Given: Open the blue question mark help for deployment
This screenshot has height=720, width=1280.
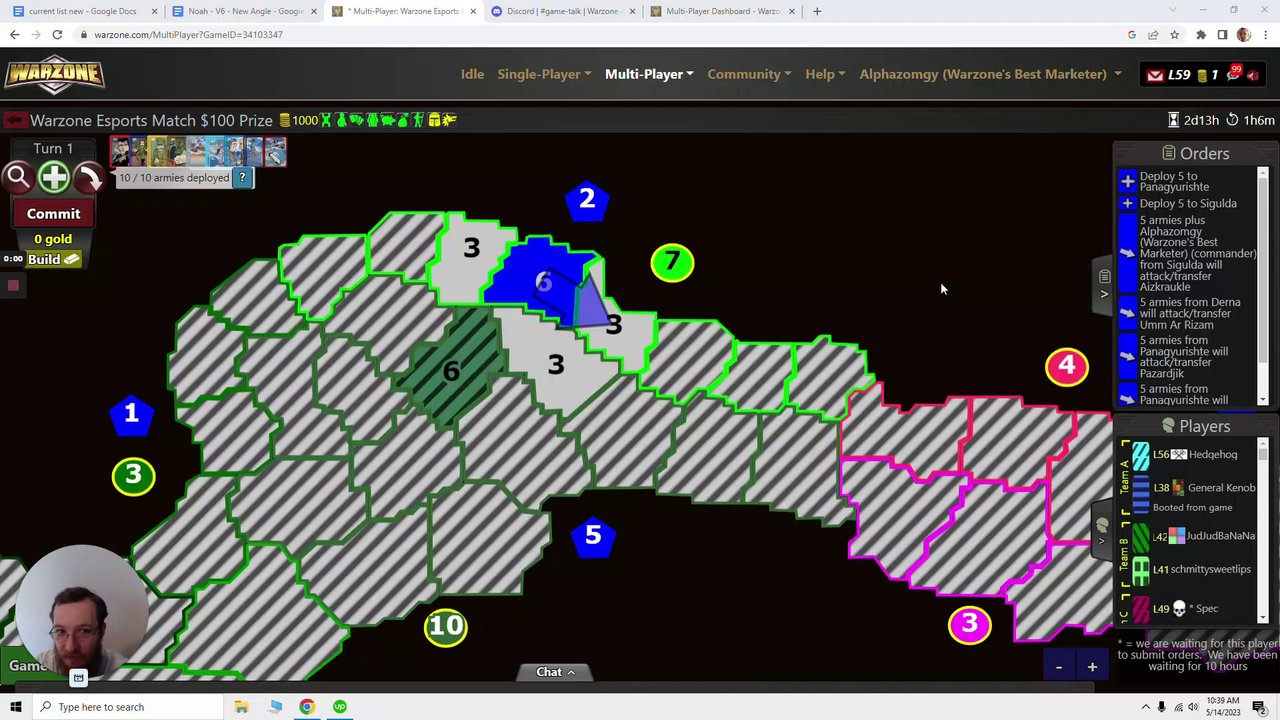Looking at the screenshot, I should (242, 177).
